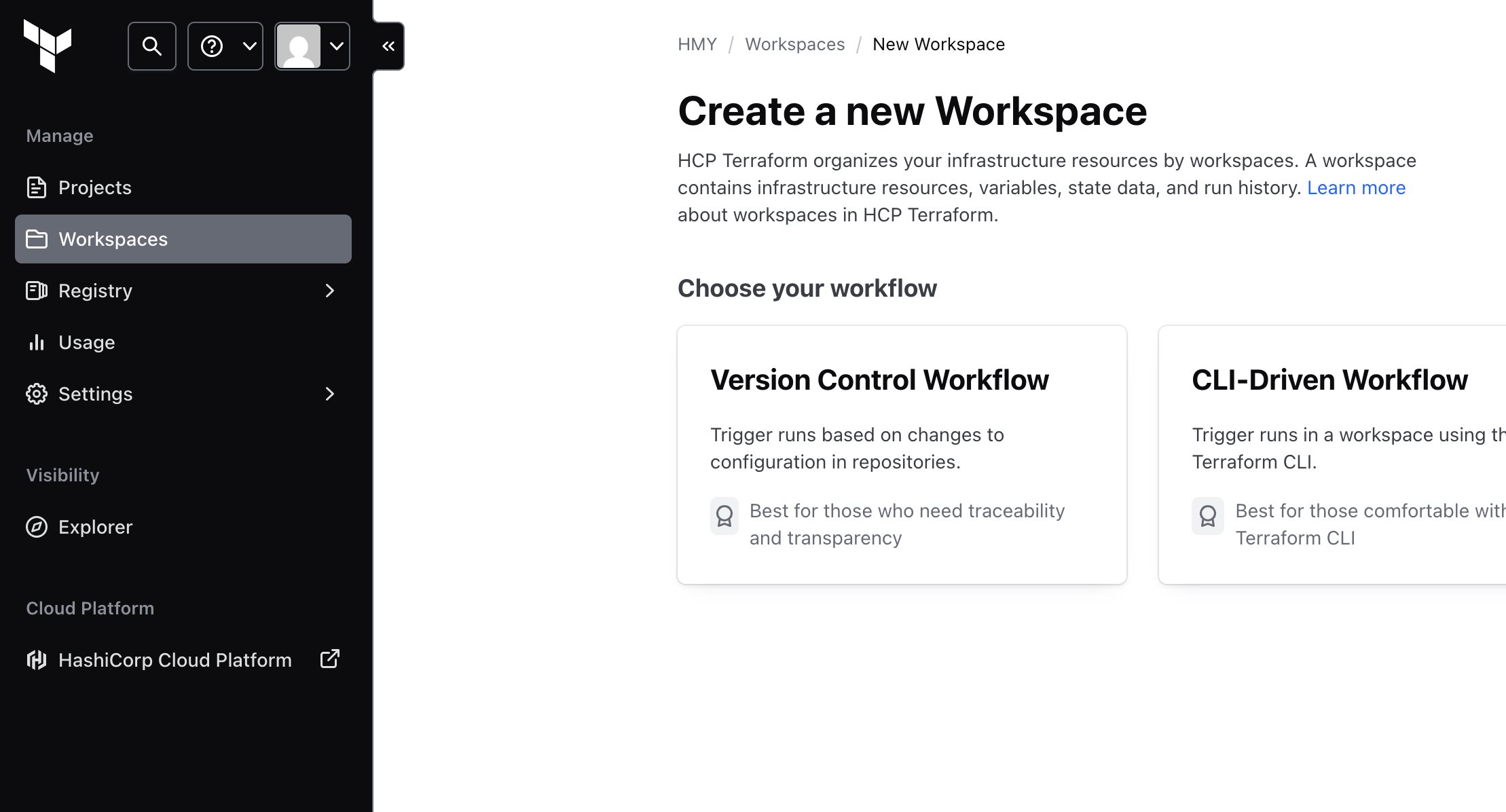
Task: Expand the Settings submenu chevron
Action: tap(330, 394)
